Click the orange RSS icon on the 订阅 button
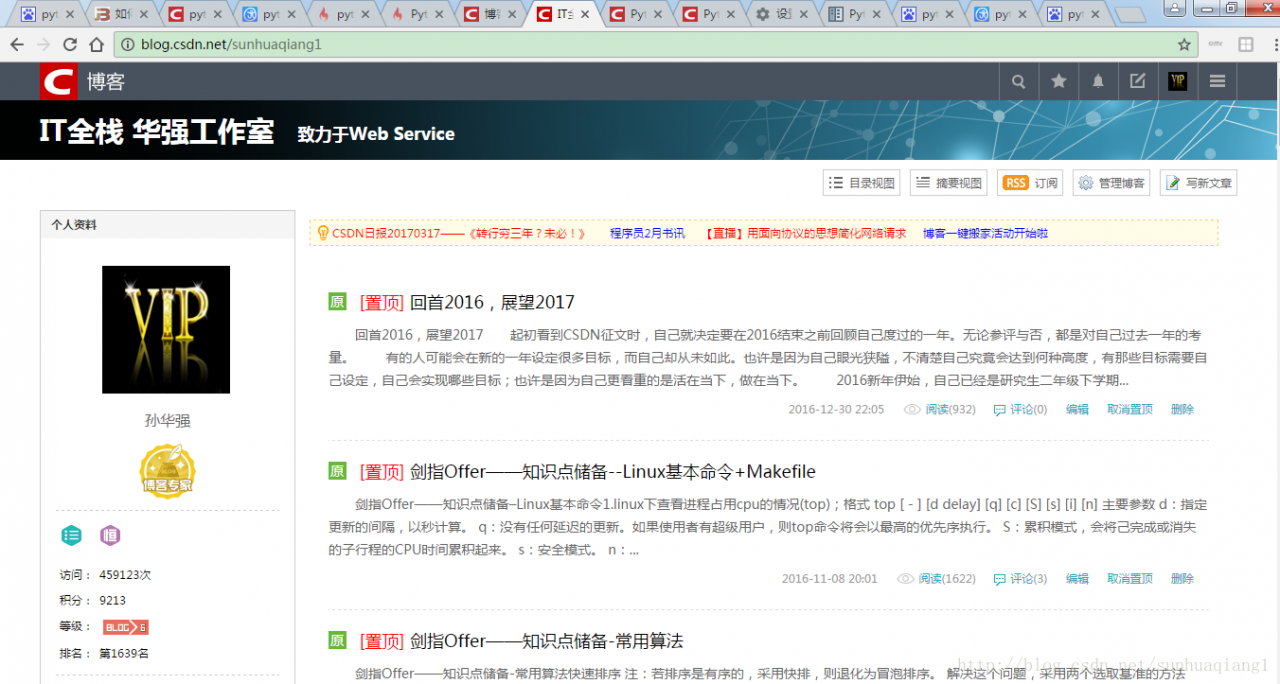This screenshot has height=684, width=1280. tap(1015, 182)
